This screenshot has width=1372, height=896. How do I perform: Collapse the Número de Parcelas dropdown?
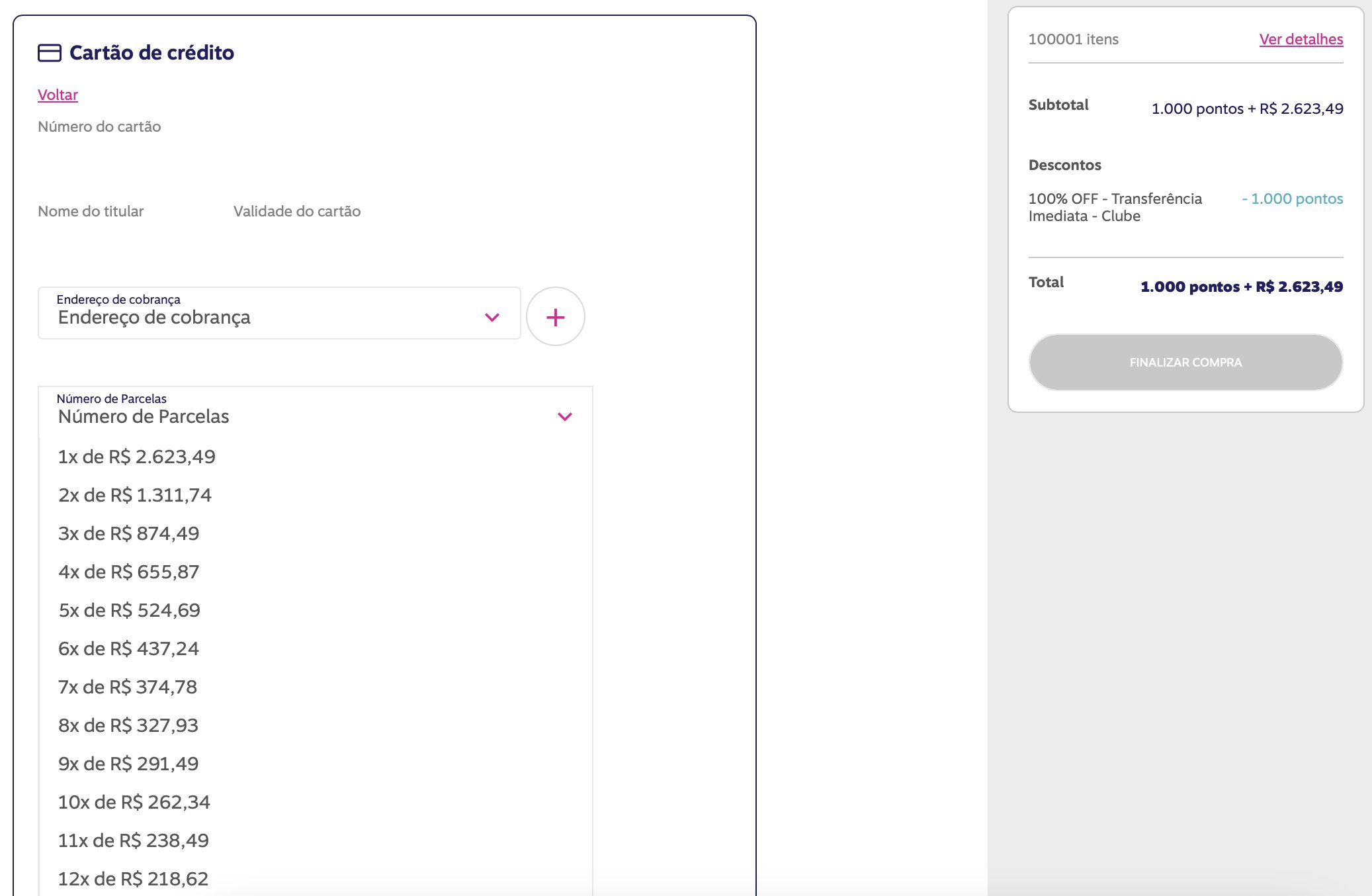click(316, 412)
